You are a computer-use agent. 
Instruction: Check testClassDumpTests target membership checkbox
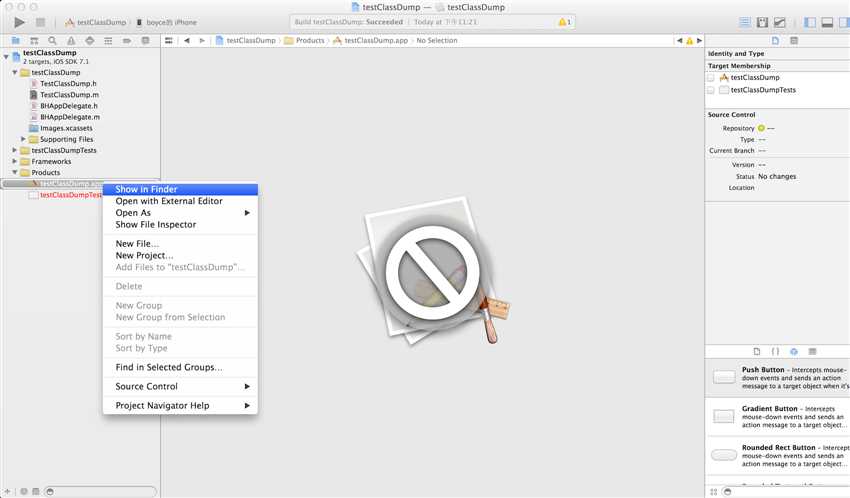tap(711, 90)
